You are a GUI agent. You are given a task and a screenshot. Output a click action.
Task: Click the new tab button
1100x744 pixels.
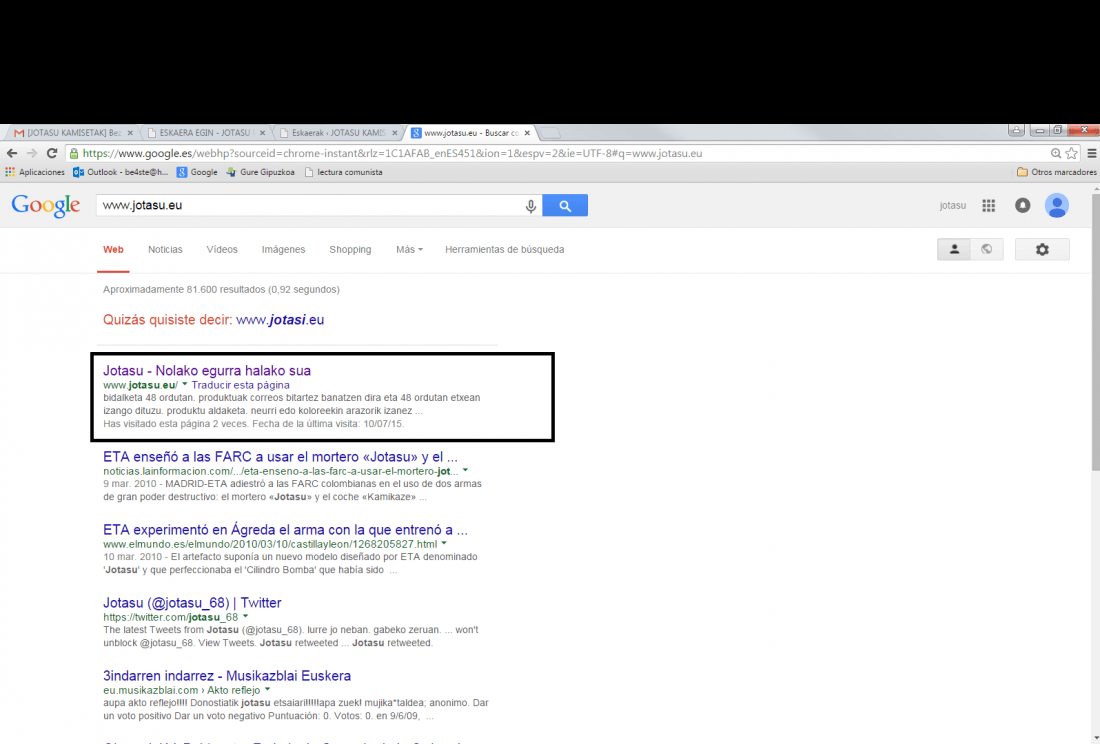(549, 133)
